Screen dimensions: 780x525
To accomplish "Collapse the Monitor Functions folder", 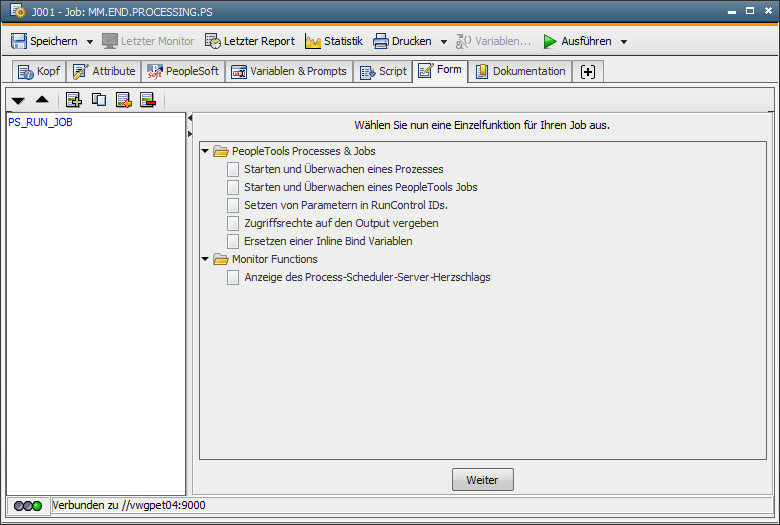I will 205,259.
